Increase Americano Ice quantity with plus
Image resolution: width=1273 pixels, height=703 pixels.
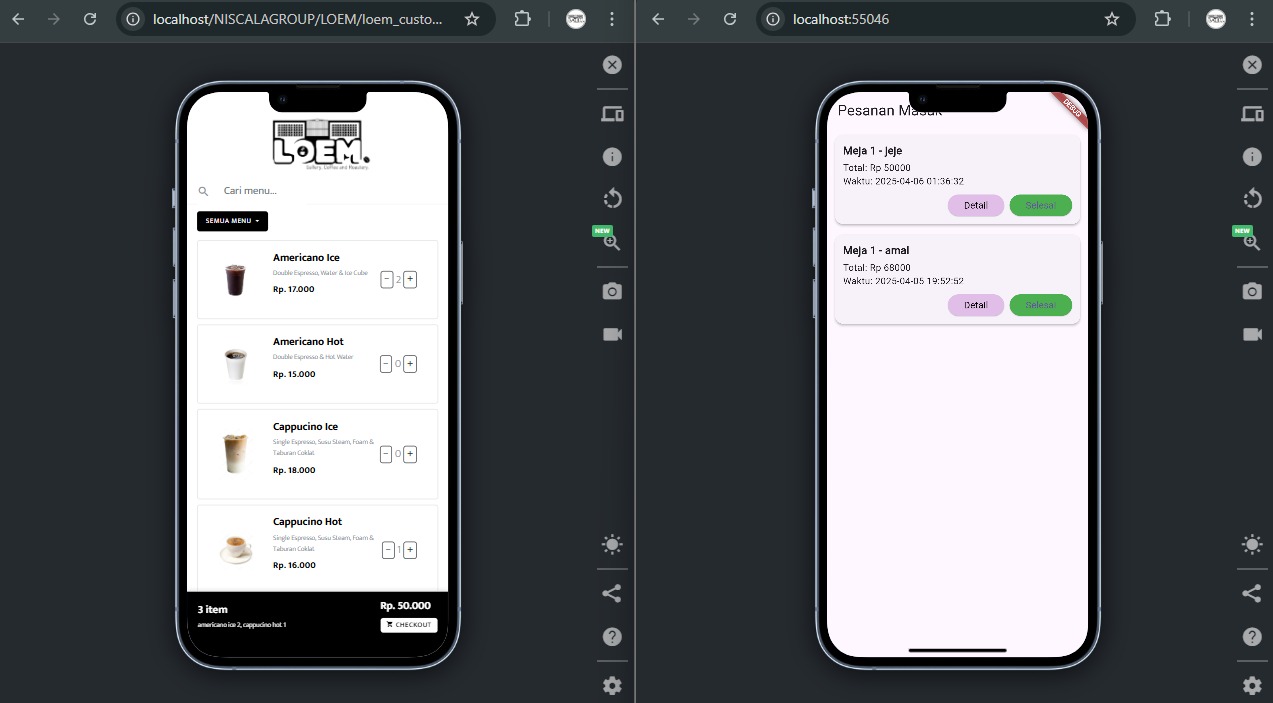tap(410, 280)
